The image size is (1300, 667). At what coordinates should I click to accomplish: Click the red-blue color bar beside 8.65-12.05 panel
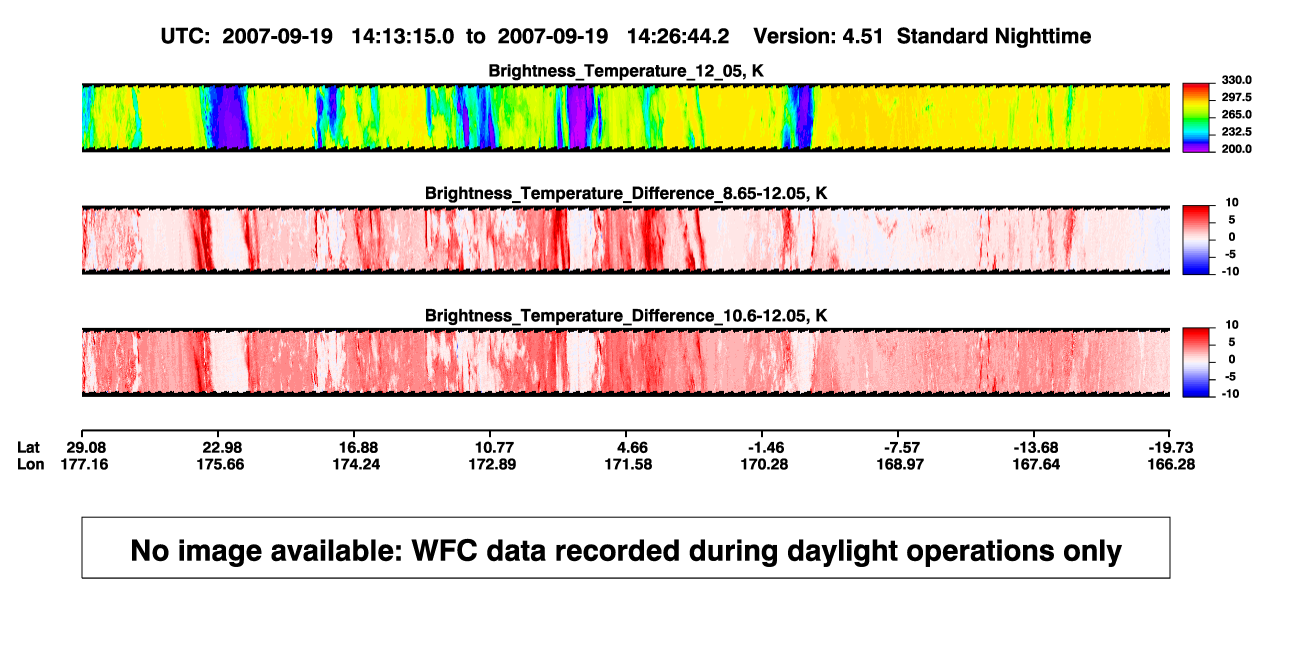tap(1197, 240)
